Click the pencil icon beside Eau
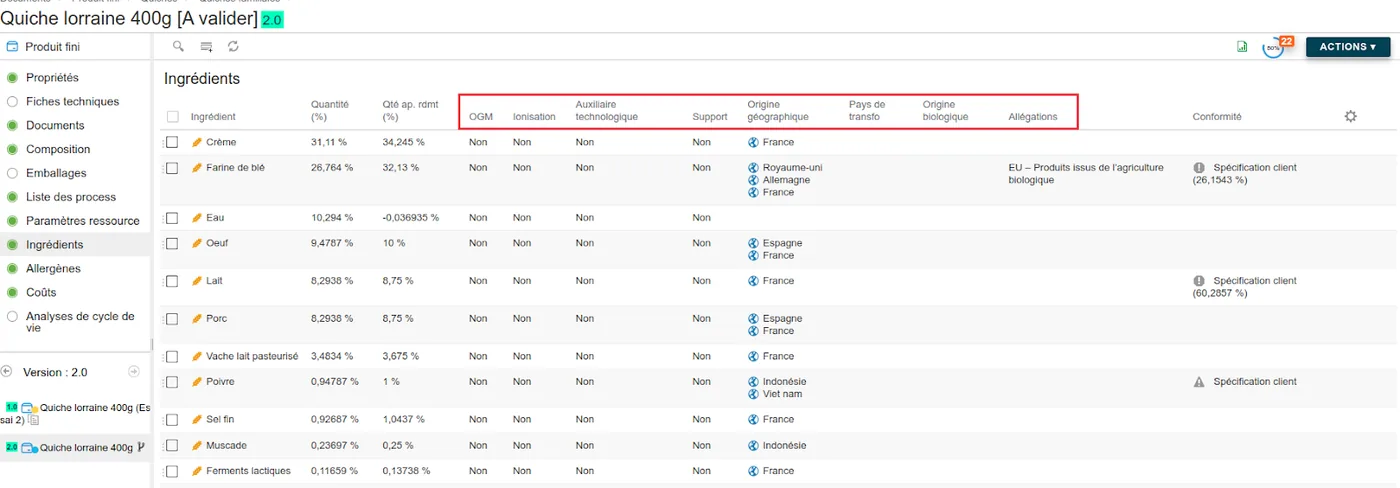The width and height of the screenshot is (1400, 488). point(197,217)
